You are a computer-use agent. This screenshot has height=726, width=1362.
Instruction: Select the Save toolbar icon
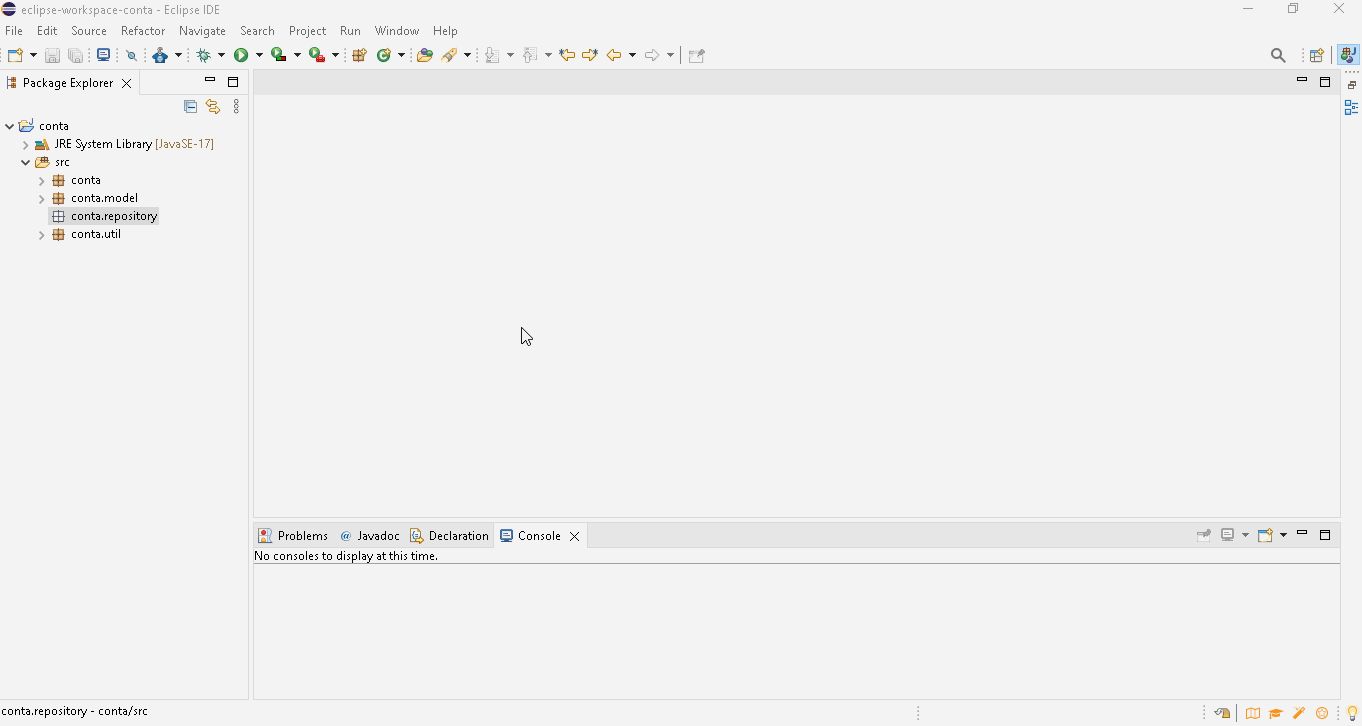[52, 55]
